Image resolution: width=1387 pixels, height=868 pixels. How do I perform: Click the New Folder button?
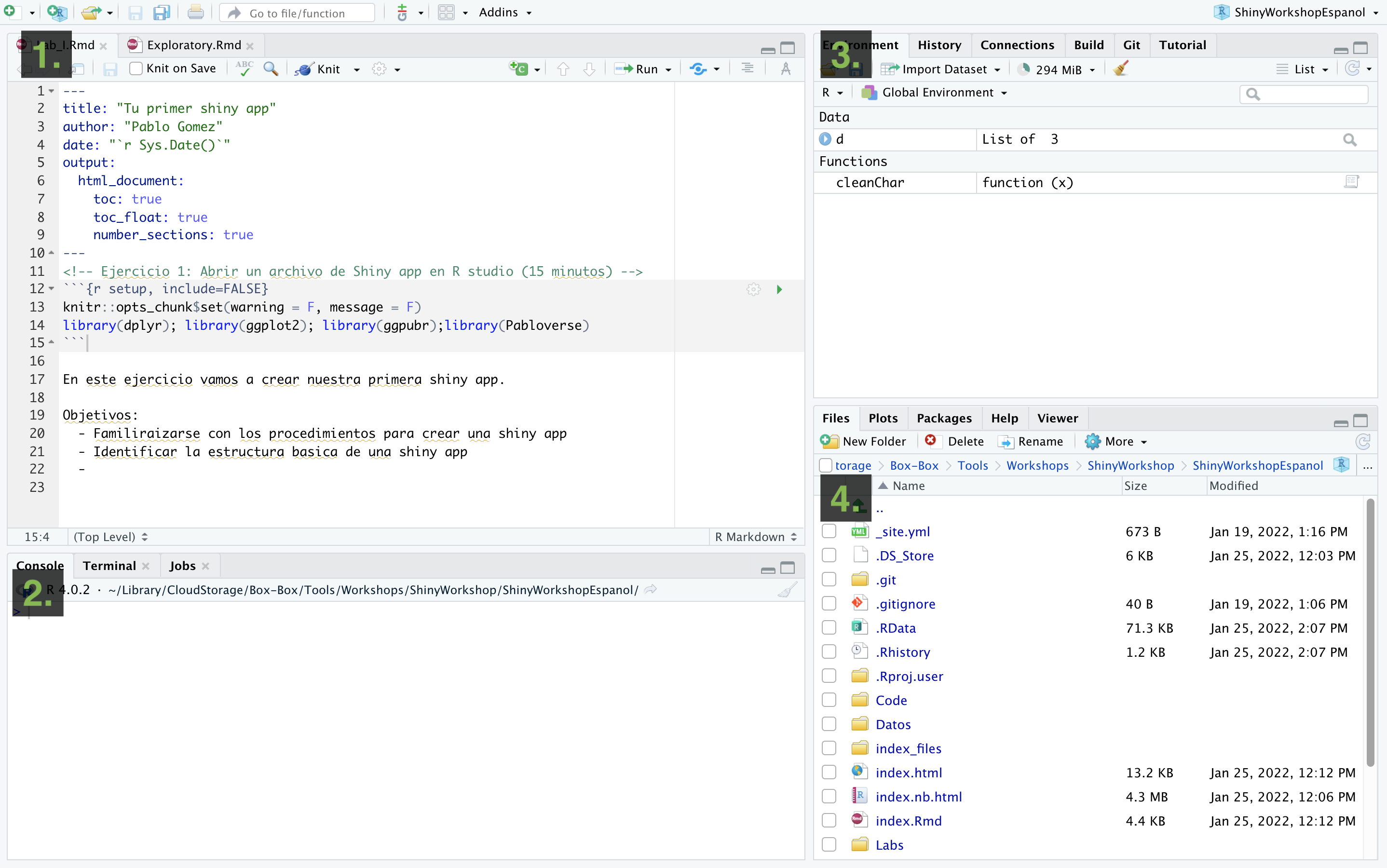[x=863, y=441]
